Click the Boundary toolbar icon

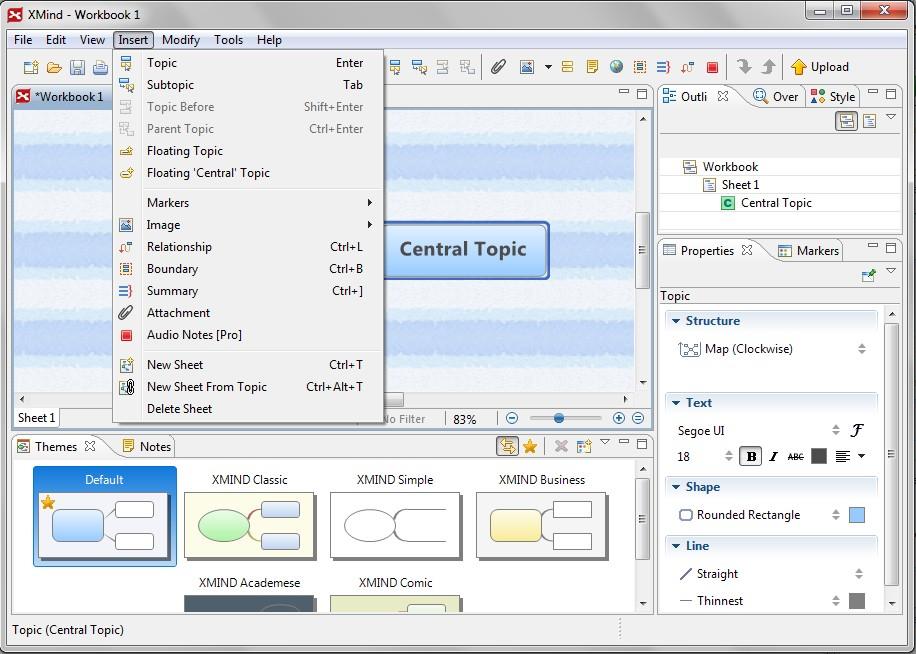point(640,67)
